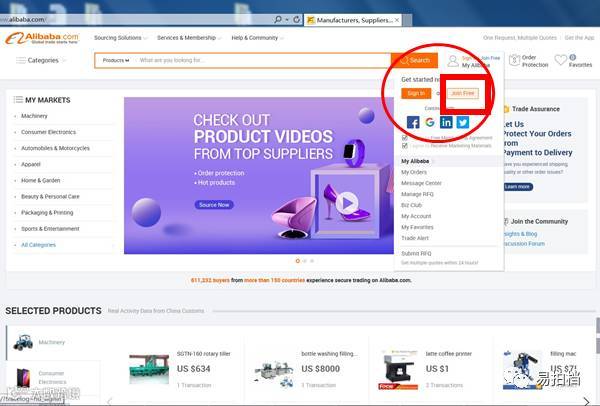Click the browser refresh icon
This screenshot has height=406, width=600.
297,19
